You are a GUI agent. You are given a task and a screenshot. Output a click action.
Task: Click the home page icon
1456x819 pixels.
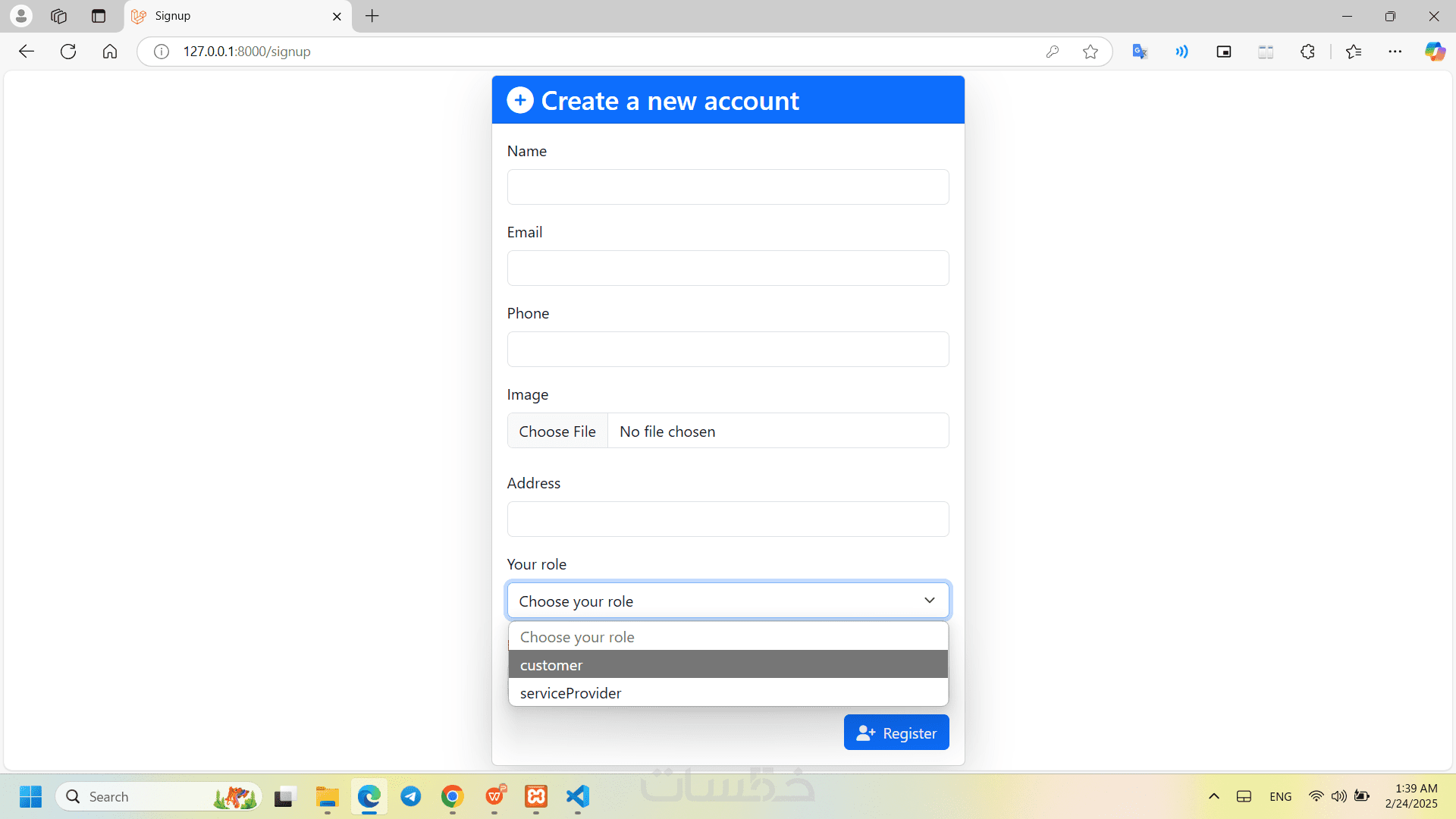click(110, 52)
